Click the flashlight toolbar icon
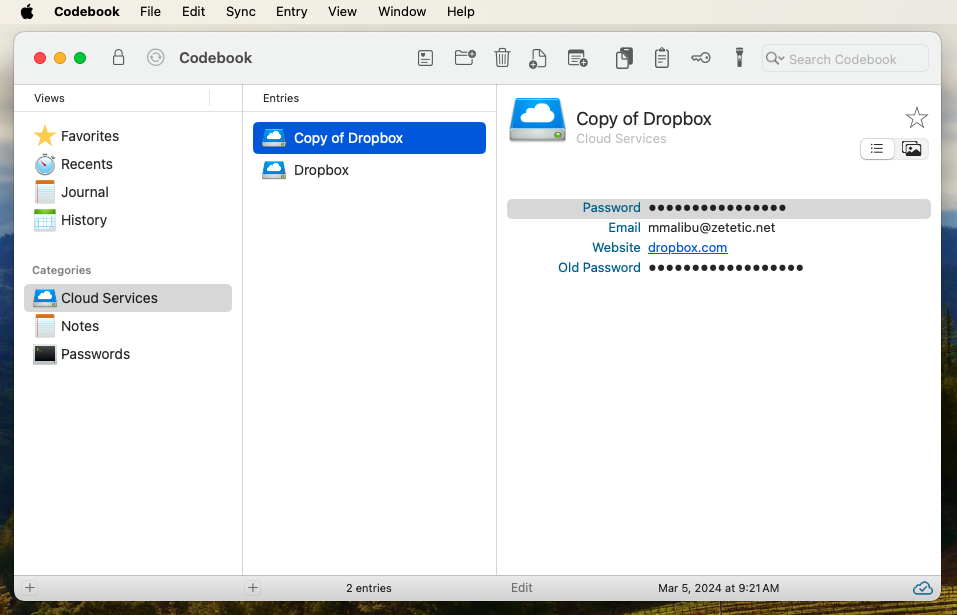This screenshot has width=957, height=615. click(739, 58)
